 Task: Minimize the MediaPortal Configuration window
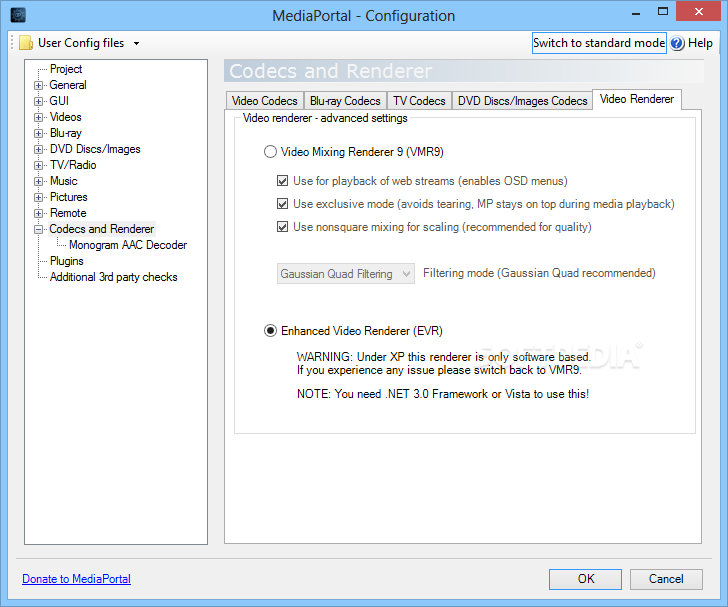coord(636,13)
